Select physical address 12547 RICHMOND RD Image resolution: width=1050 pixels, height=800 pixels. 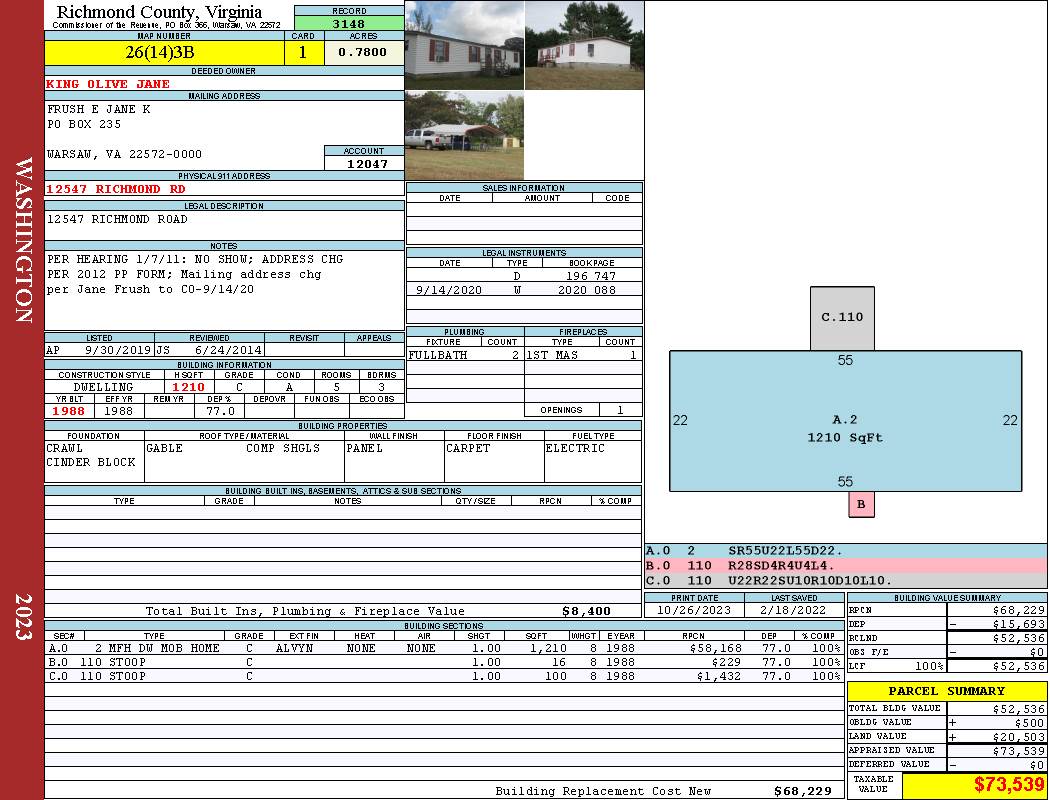[x=115, y=189]
